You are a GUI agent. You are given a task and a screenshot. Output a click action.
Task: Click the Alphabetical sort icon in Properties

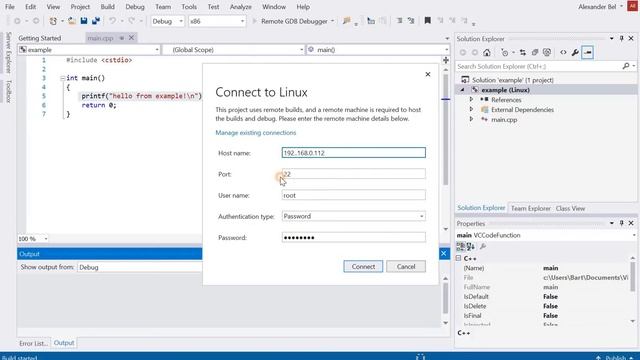tap(471, 246)
